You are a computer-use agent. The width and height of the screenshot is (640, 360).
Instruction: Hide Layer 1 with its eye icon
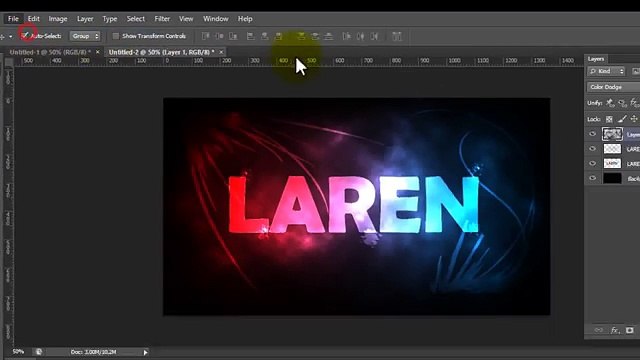(x=592, y=134)
